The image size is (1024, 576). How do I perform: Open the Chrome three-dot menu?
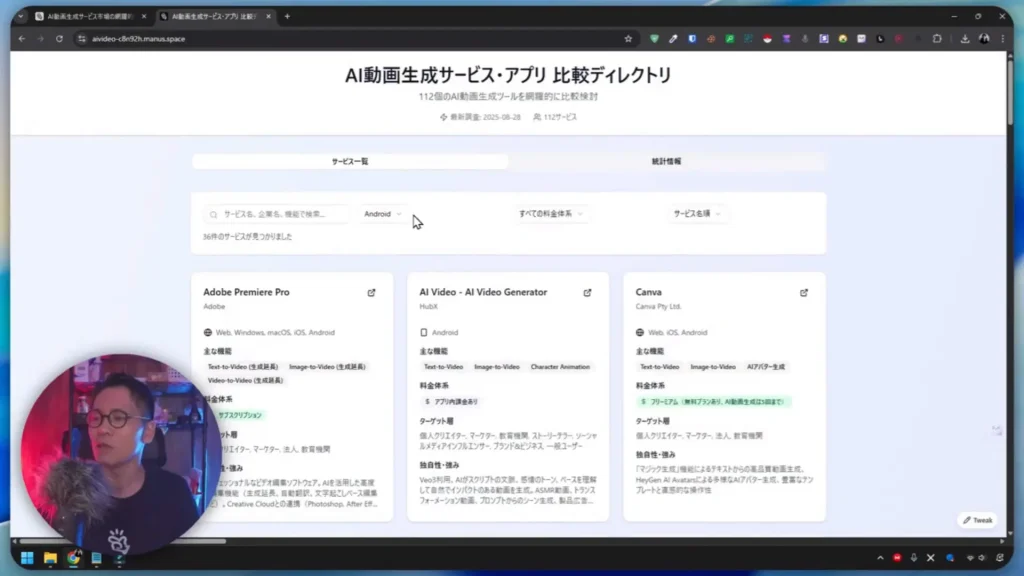pos(1003,39)
